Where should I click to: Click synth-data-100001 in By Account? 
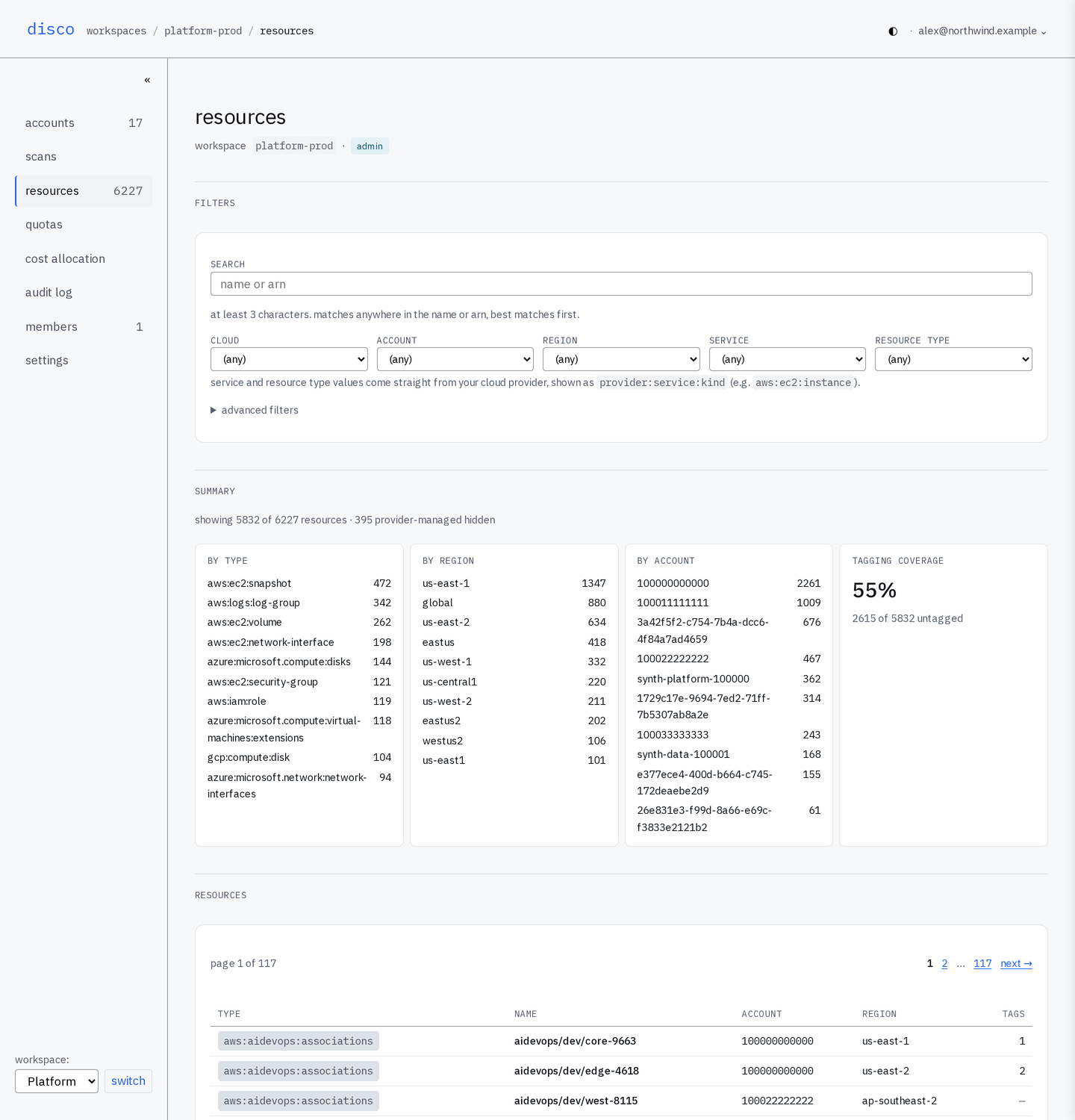pyautogui.click(x=683, y=754)
